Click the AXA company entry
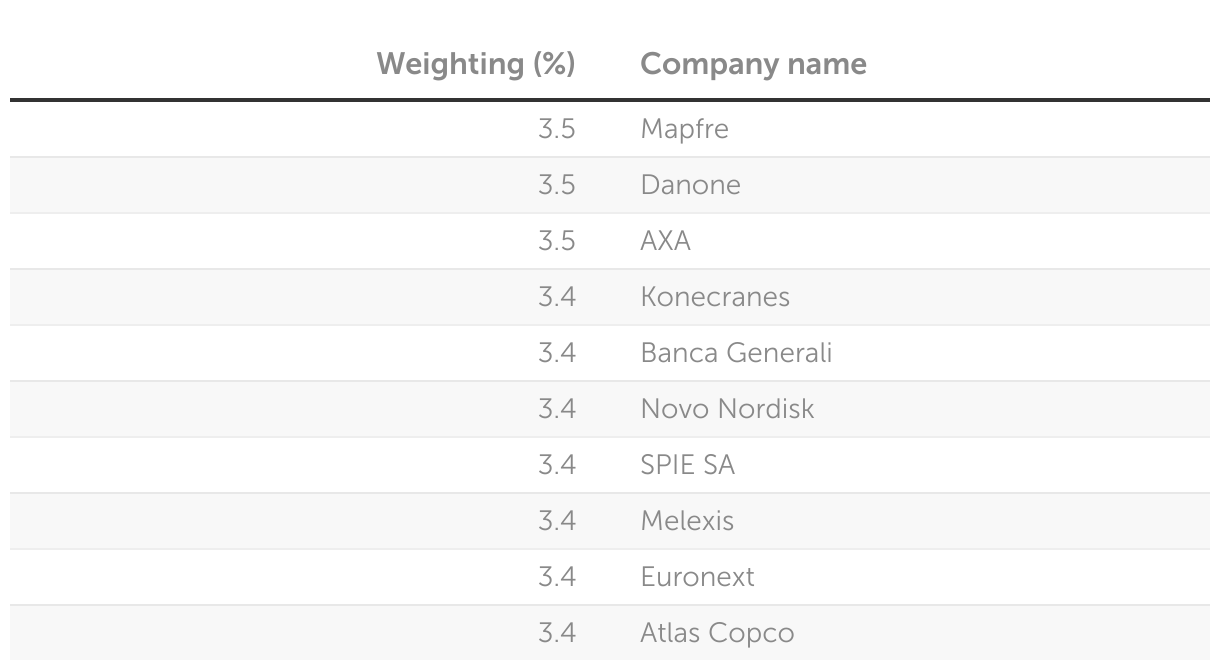Viewport: 1220px width, 670px height. click(x=665, y=241)
